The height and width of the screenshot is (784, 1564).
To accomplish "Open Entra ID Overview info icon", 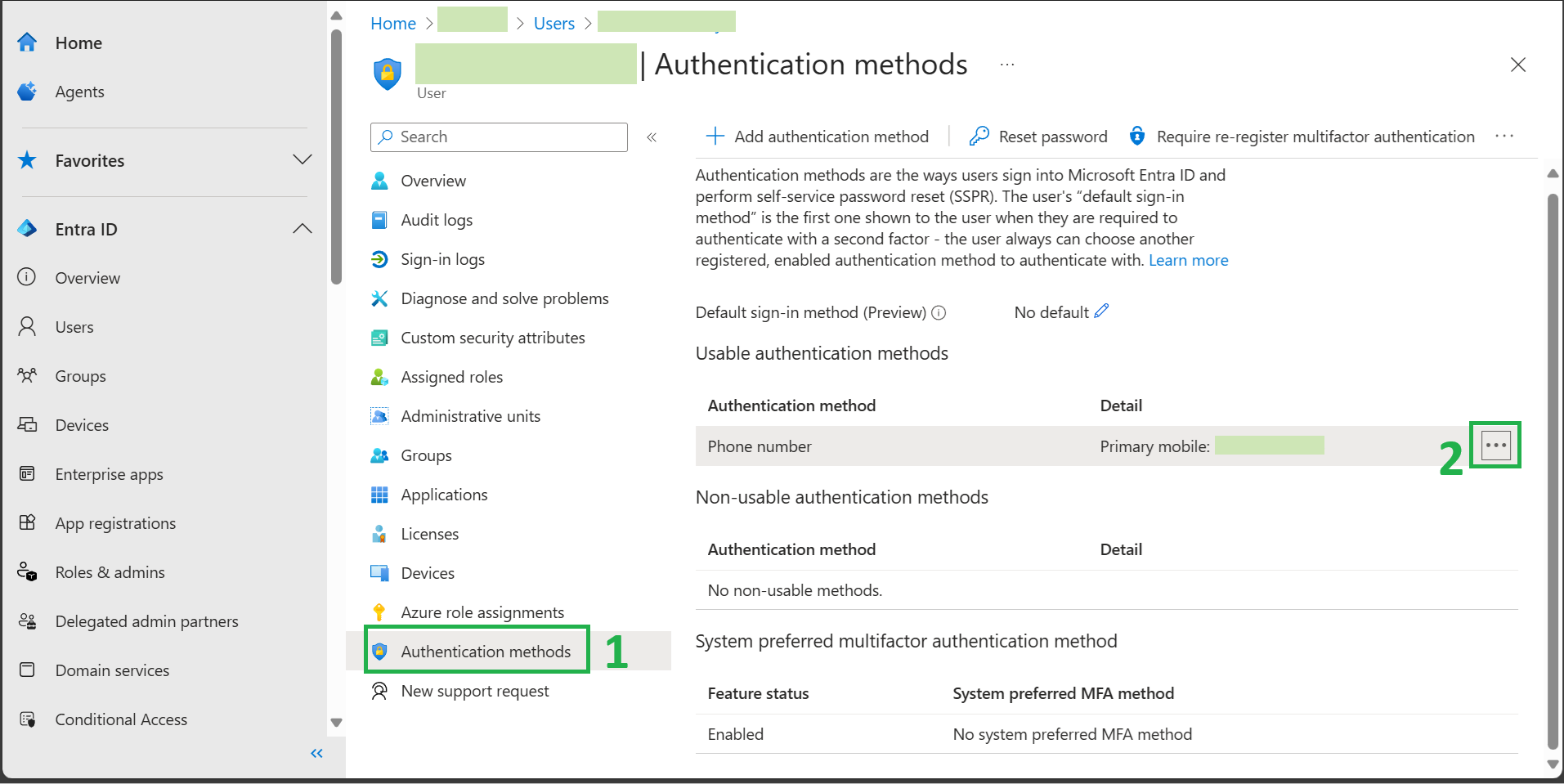I will [x=27, y=277].
